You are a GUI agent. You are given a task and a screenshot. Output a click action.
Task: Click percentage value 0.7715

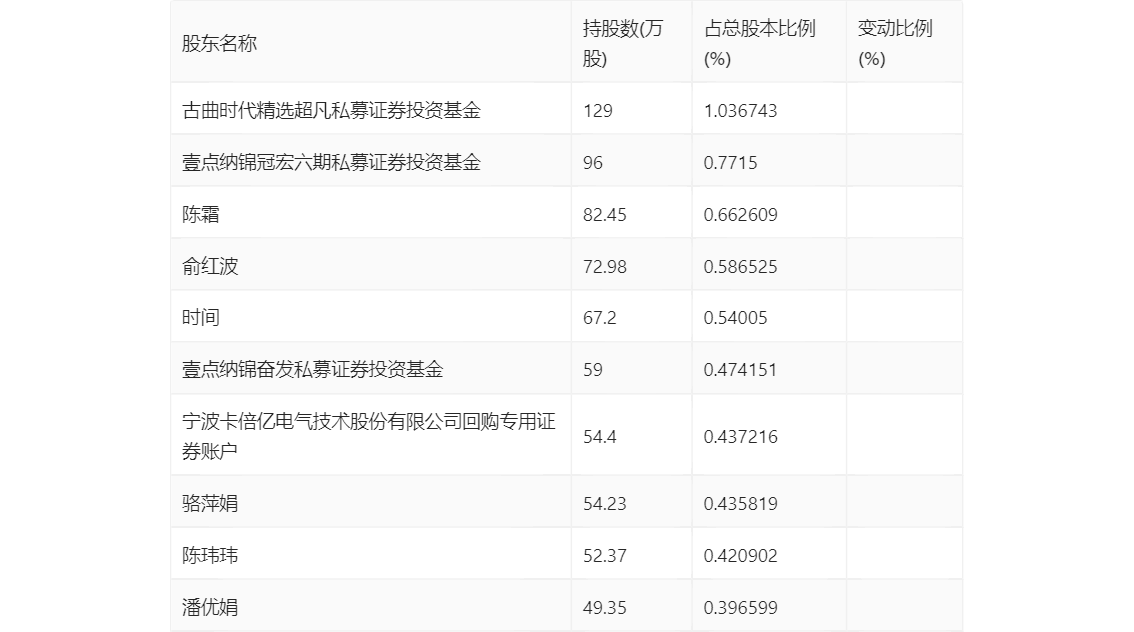730,163
